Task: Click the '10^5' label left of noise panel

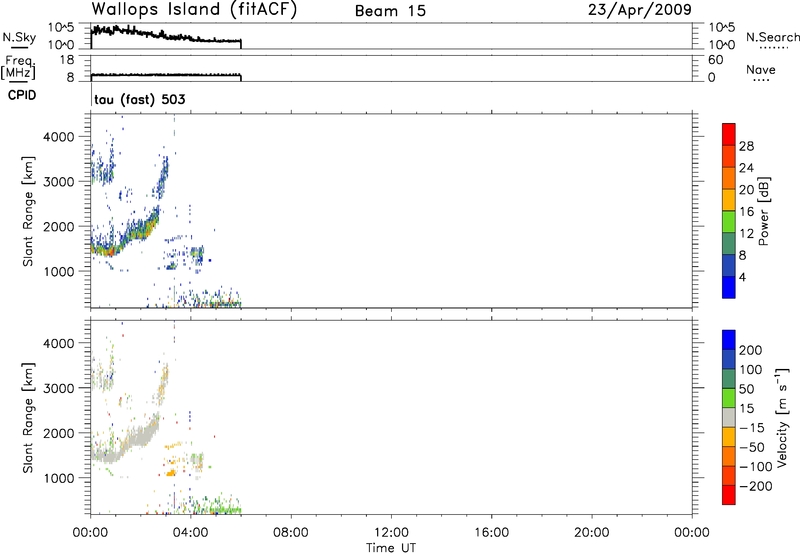Action: (x=61, y=27)
